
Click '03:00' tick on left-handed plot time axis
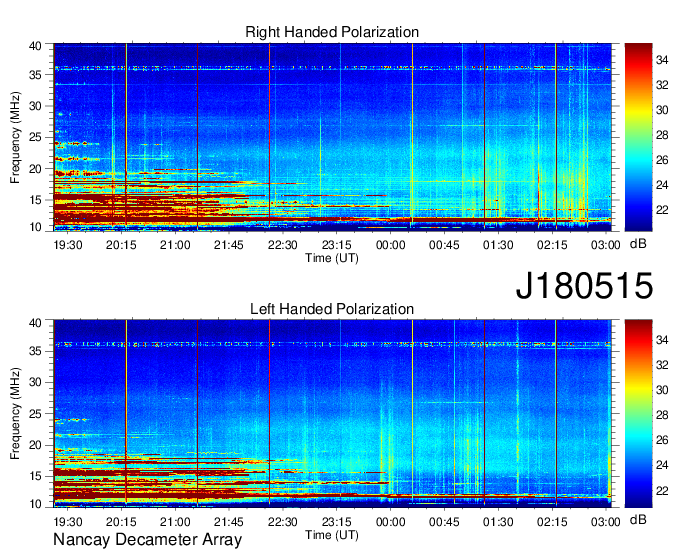[x=605, y=521]
